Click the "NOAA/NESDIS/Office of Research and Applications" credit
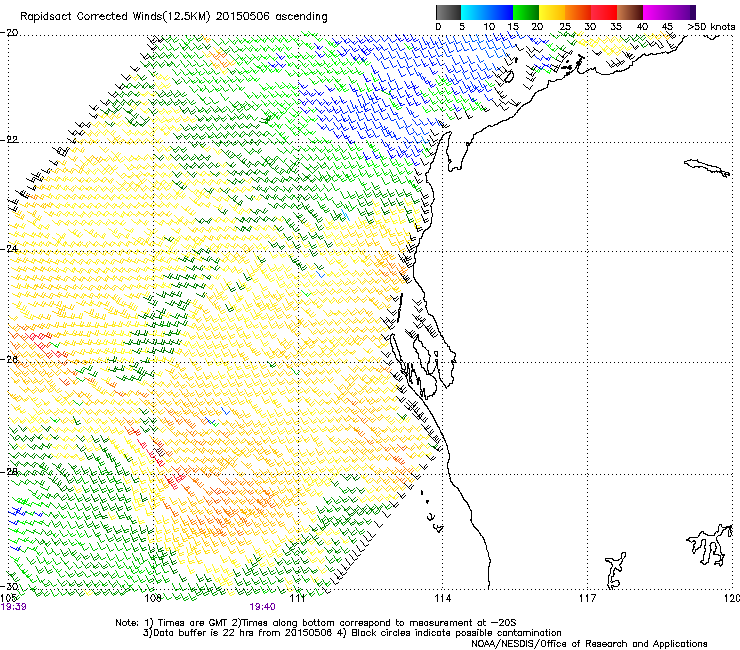 click(x=589, y=644)
